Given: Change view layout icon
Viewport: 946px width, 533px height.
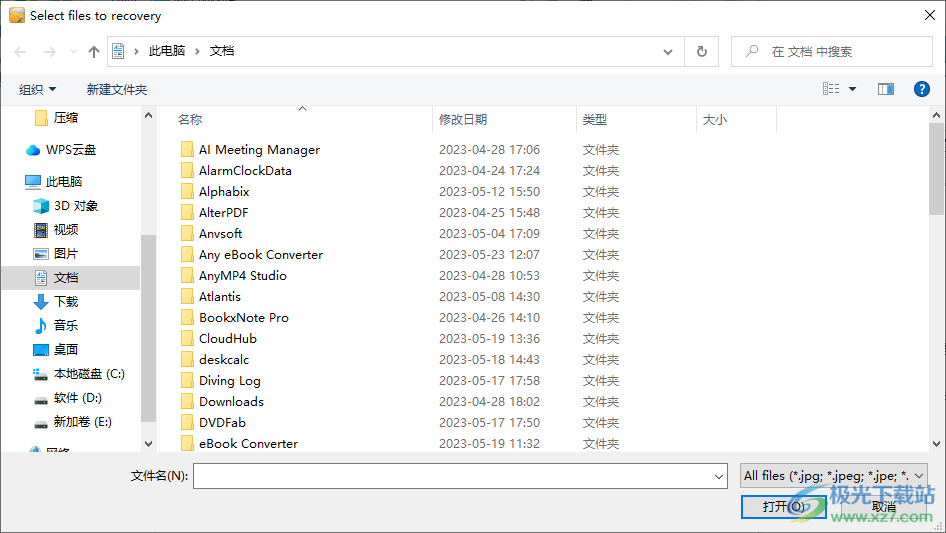Looking at the screenshot, I should pyautogui.click(x=831, y=89).
